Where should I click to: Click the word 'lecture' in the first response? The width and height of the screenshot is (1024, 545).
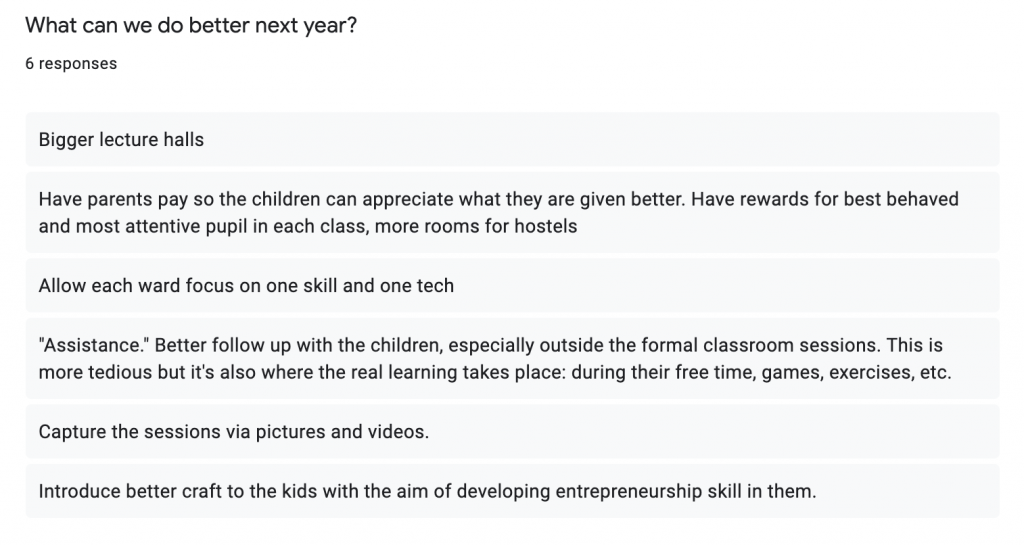click(129, 139)
